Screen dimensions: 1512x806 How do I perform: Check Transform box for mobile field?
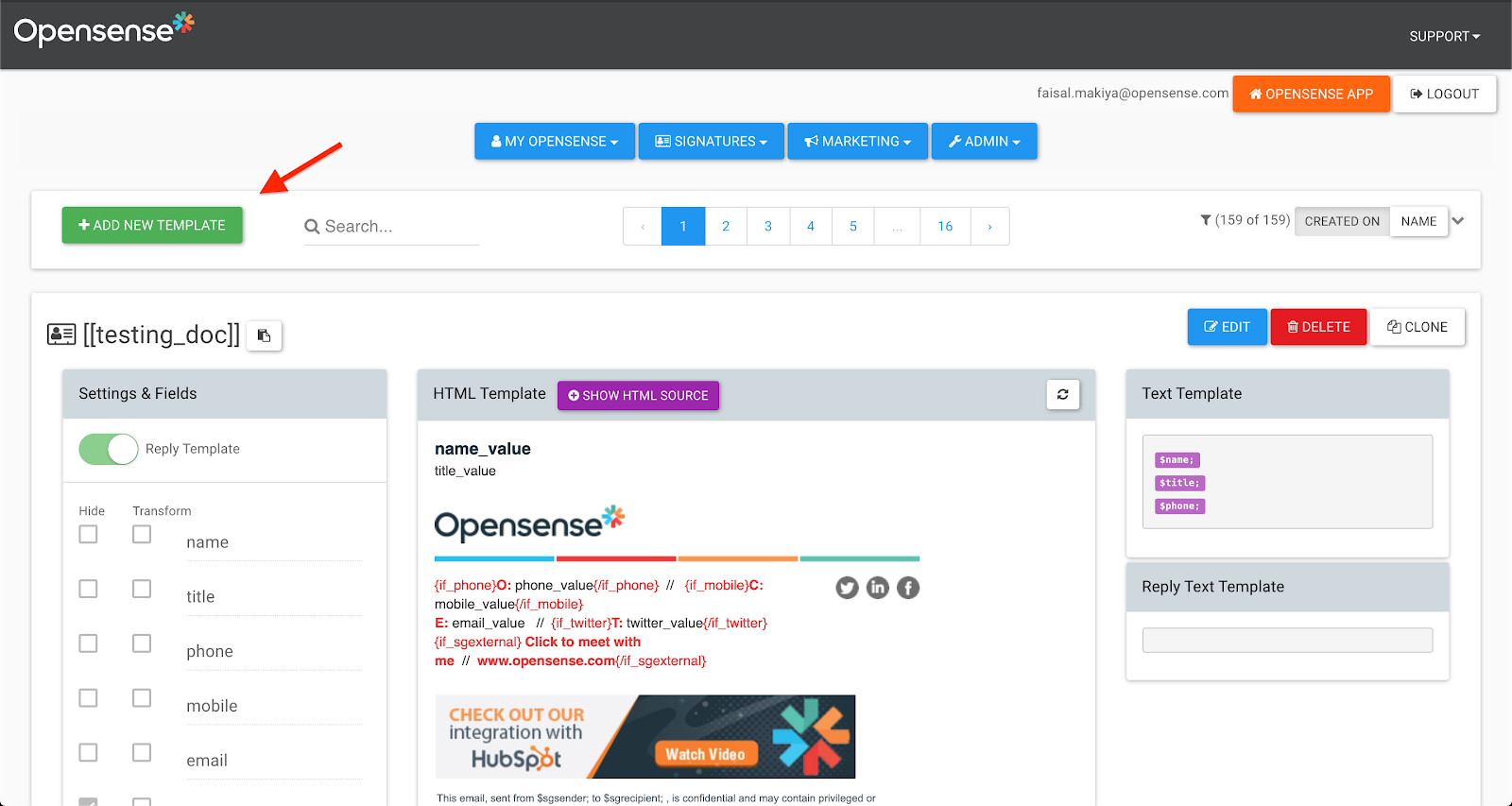click(x=142, y=697)
